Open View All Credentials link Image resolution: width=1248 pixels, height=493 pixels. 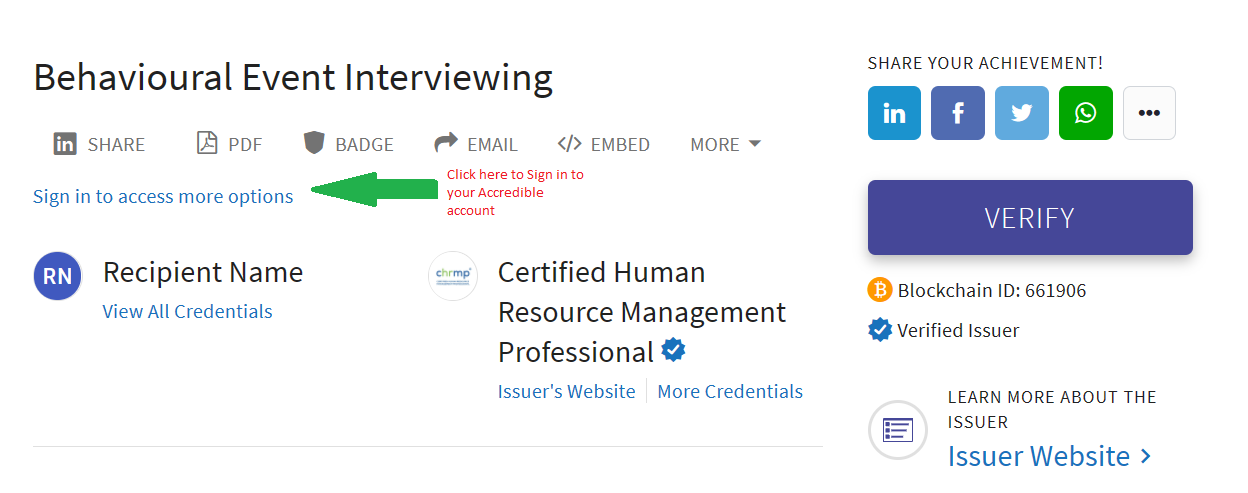[187, 311]
